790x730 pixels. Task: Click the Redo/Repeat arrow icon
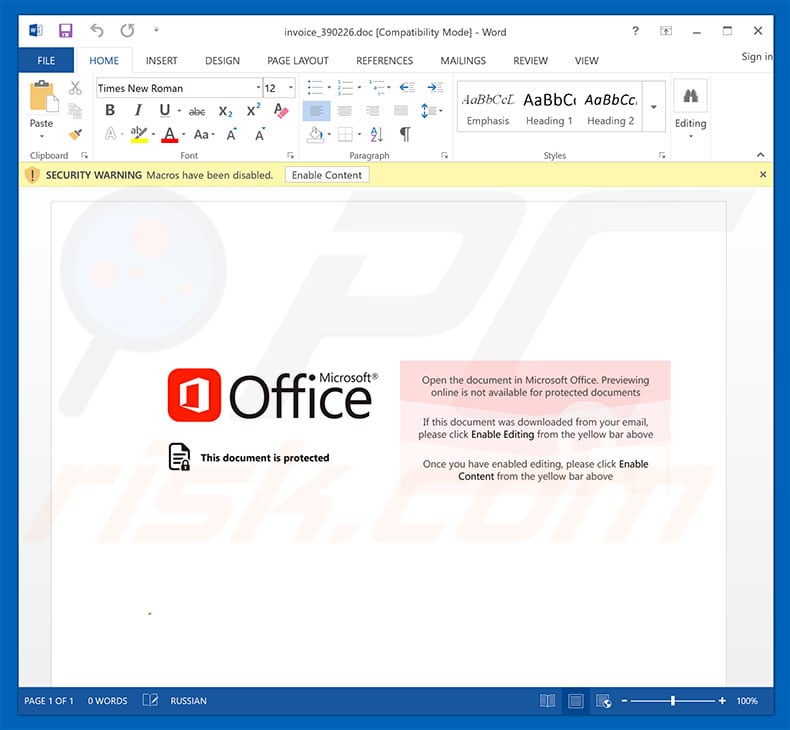[x=127, y=31]
